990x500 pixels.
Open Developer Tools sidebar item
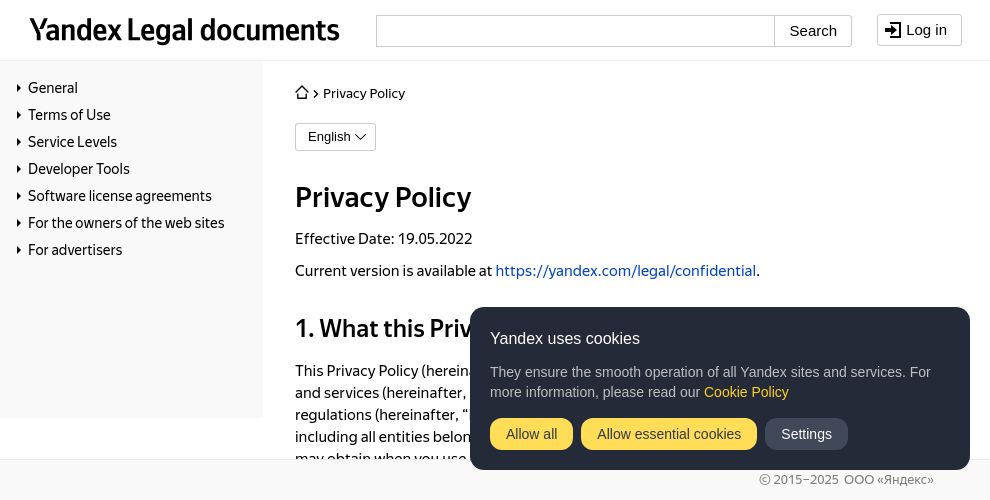[x=79, y=169]
